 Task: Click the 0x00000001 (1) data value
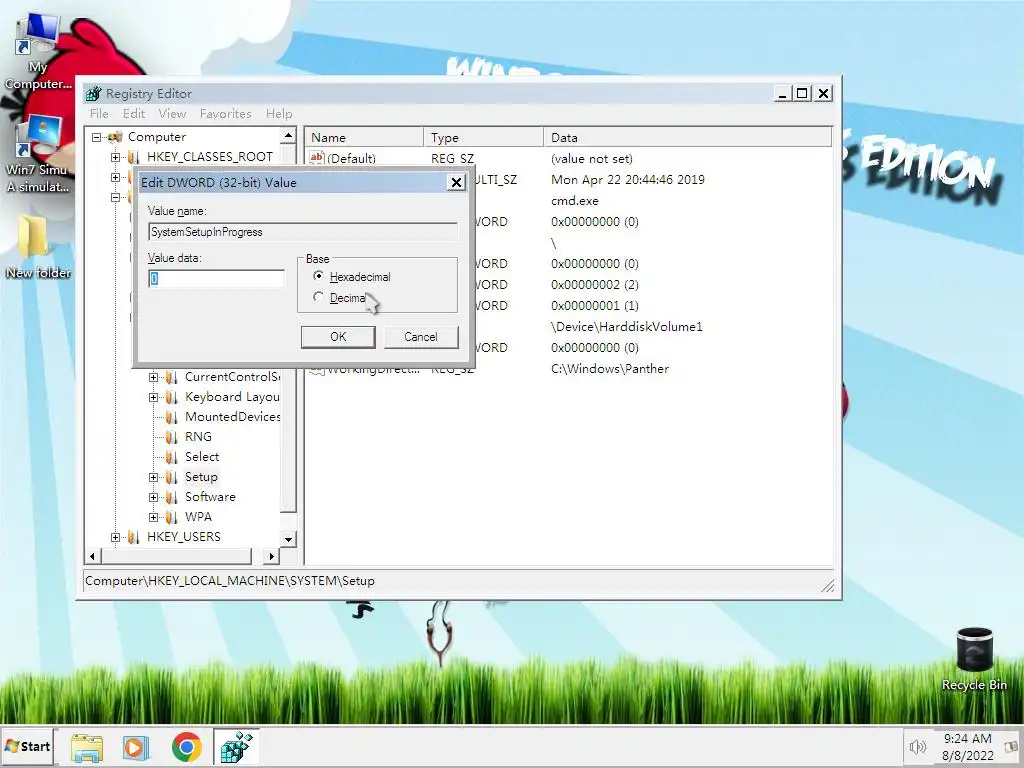[595, 306]
